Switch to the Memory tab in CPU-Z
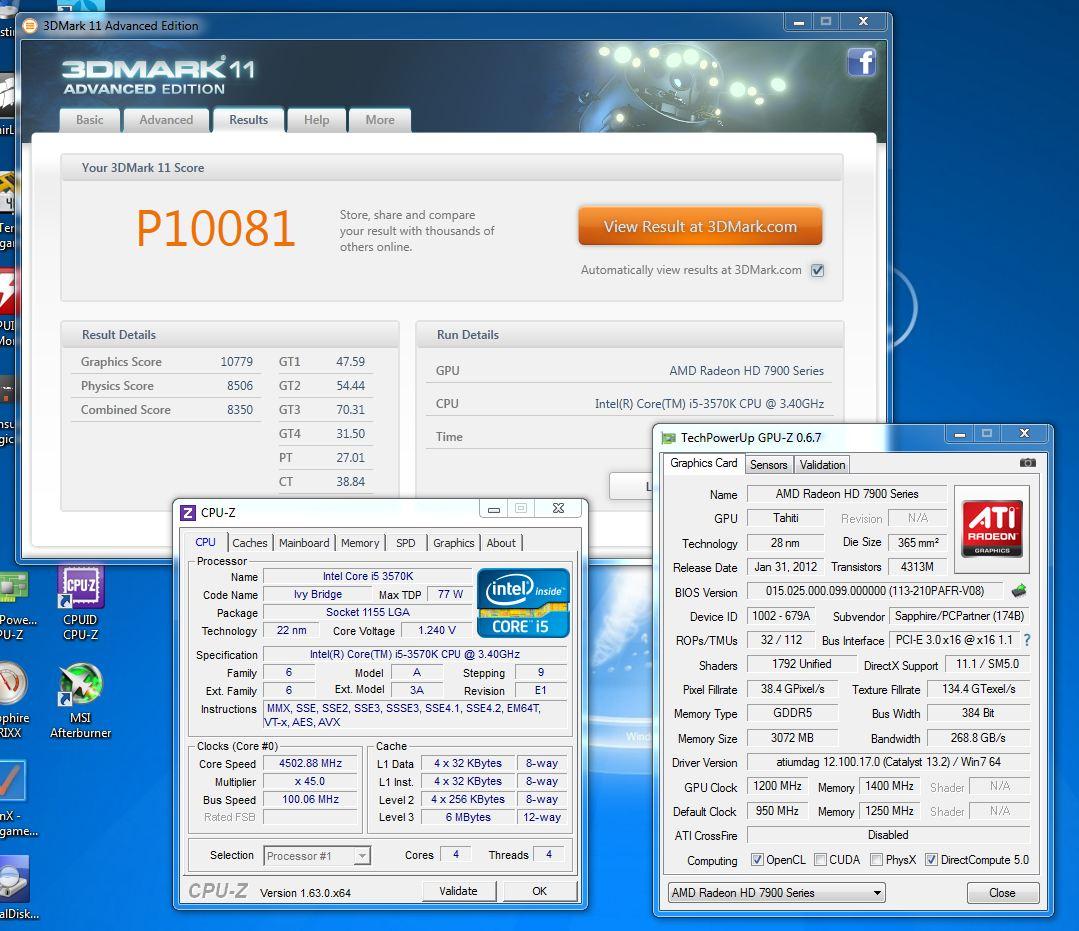 [x=360, y=543]
